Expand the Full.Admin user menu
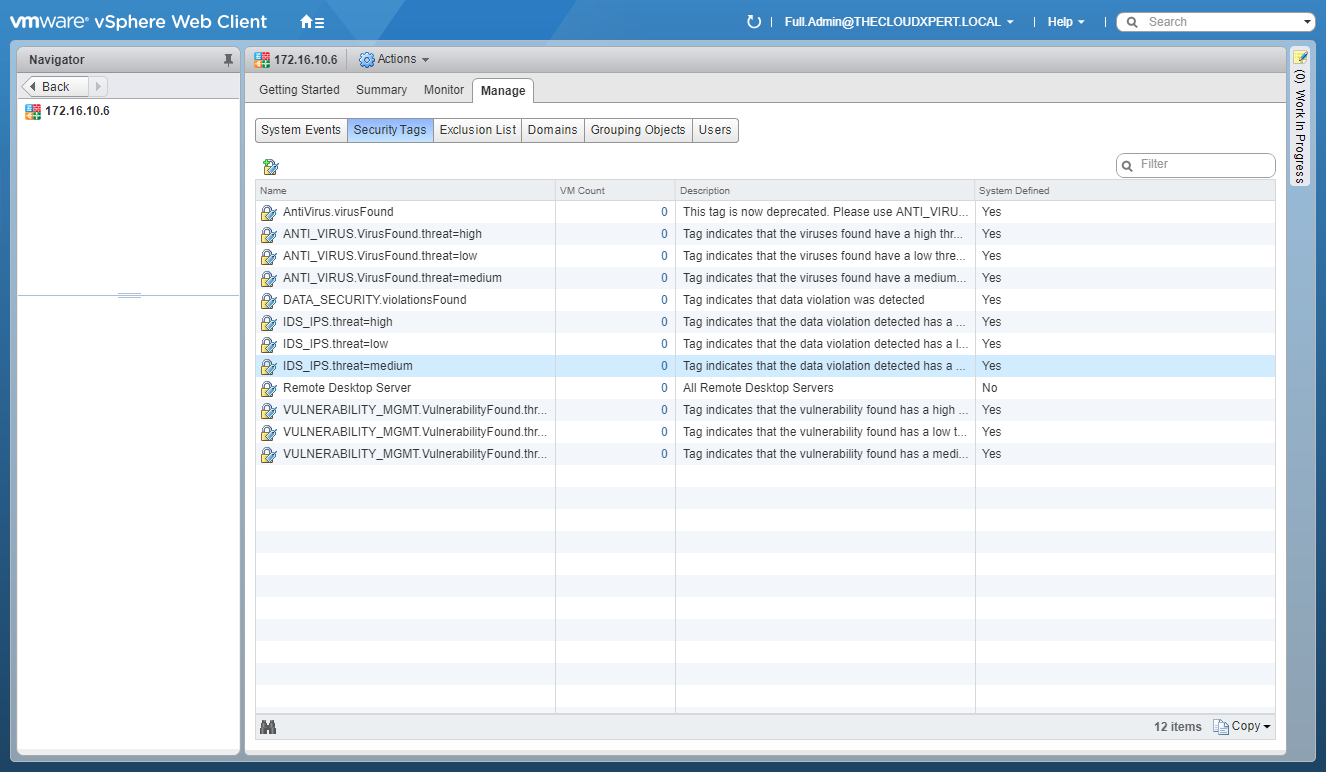The width and height of the screenshot is (1326, 772). pos(899,22)
